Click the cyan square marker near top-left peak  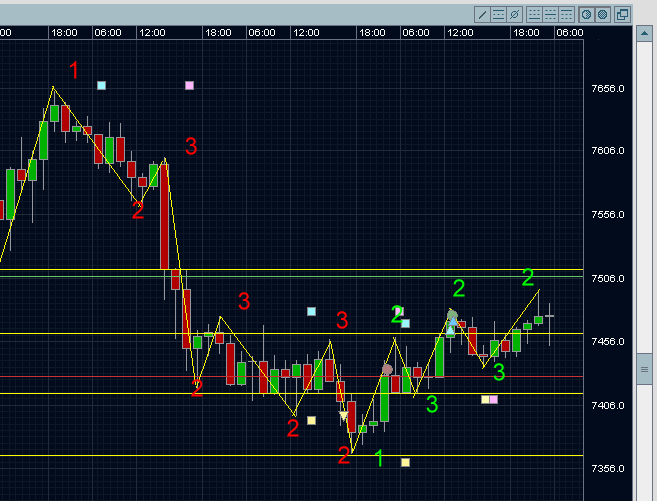click(x=101, y=86)
